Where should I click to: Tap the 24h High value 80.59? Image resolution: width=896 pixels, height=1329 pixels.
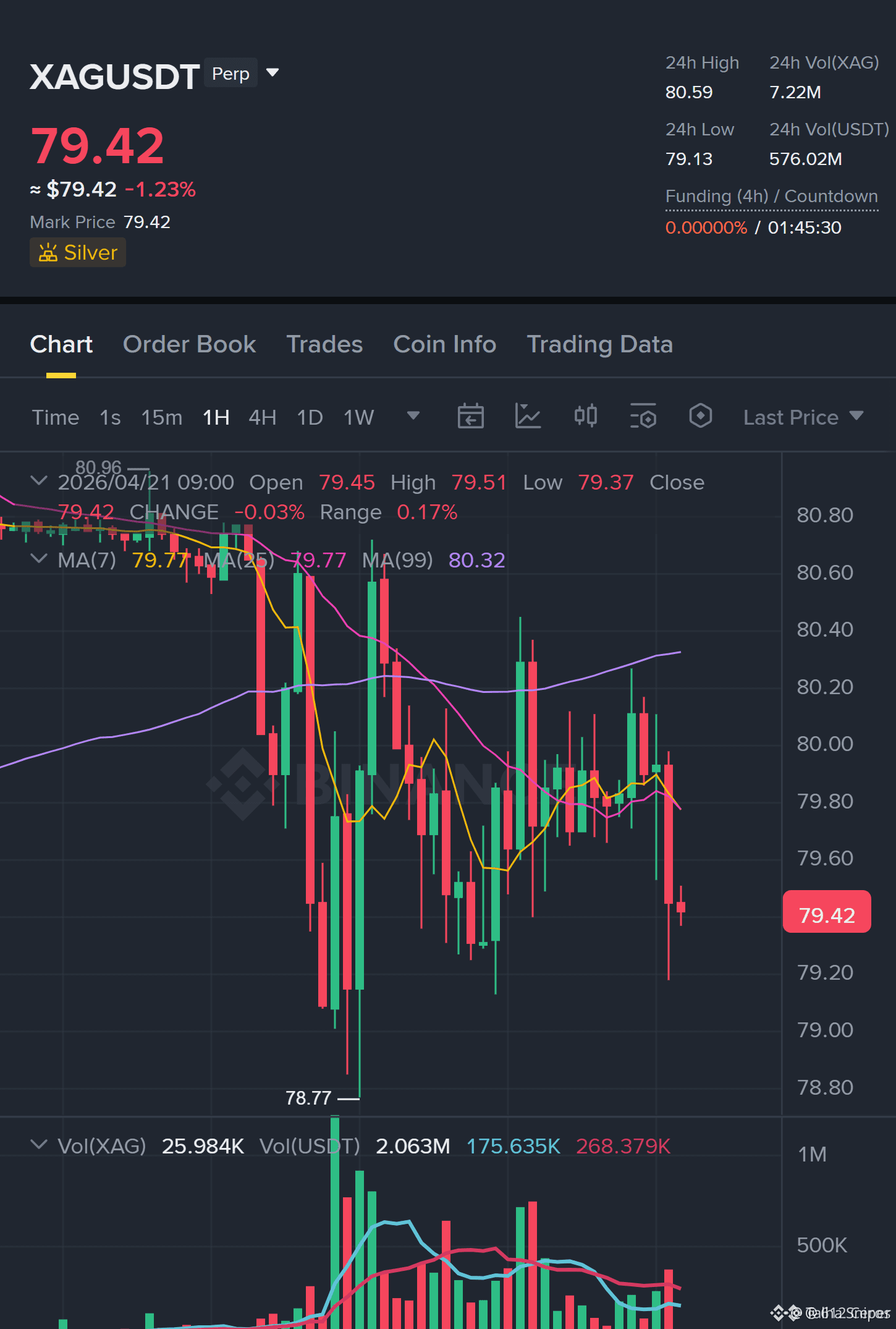pos(689,93)
